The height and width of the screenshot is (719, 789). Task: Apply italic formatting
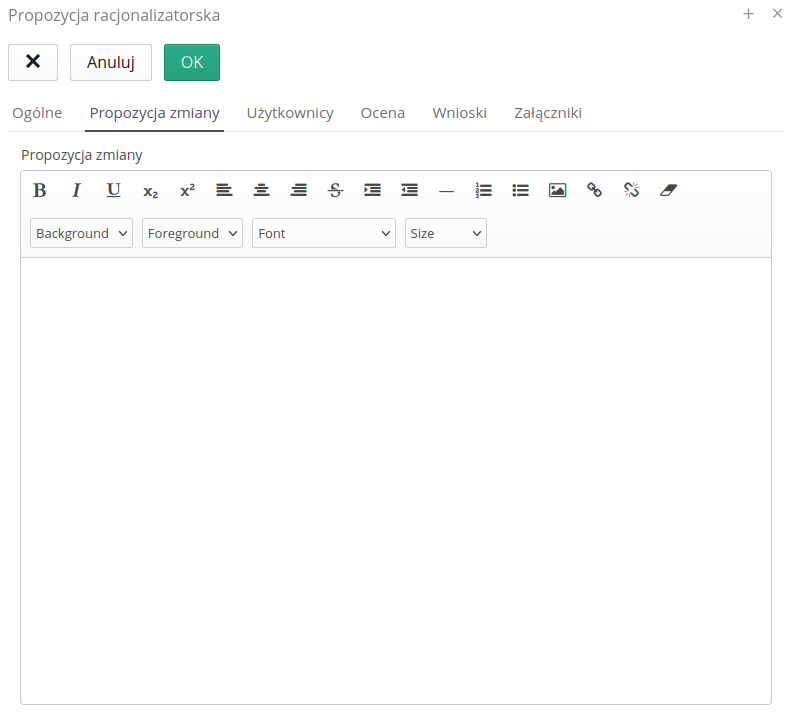76,190
